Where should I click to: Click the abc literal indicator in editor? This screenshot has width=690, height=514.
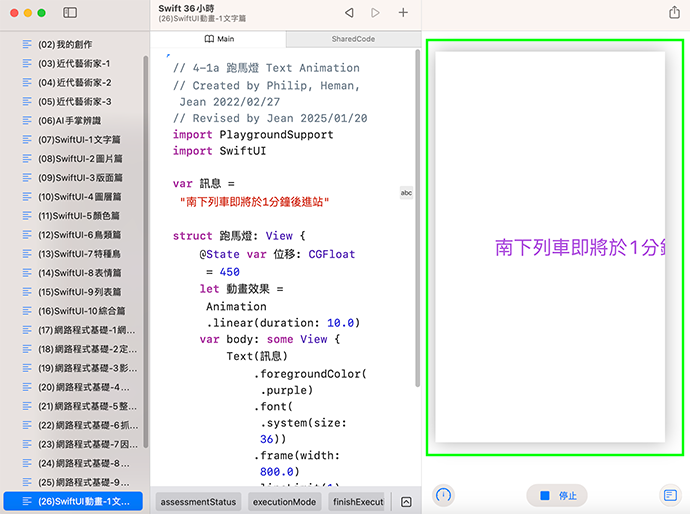click(406, 192)
